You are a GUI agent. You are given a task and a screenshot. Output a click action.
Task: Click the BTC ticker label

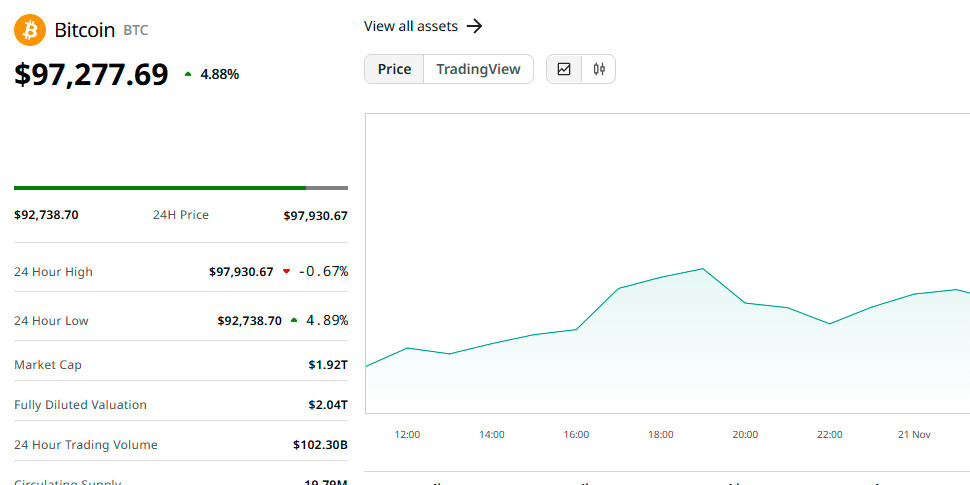(x=135, y=31)
